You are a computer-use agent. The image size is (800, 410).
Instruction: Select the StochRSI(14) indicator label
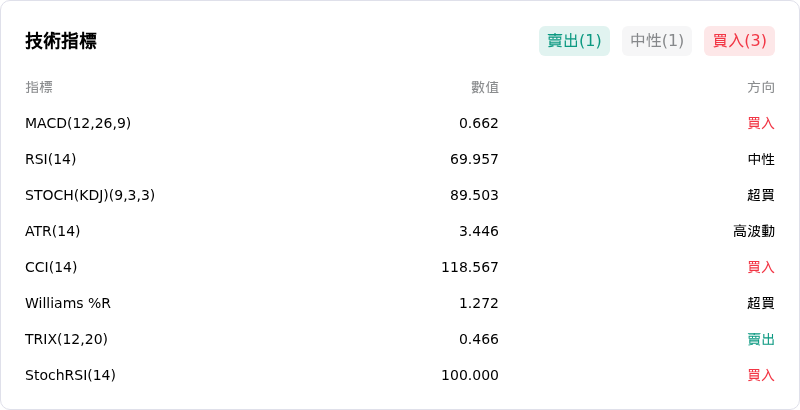coord(70,375)
